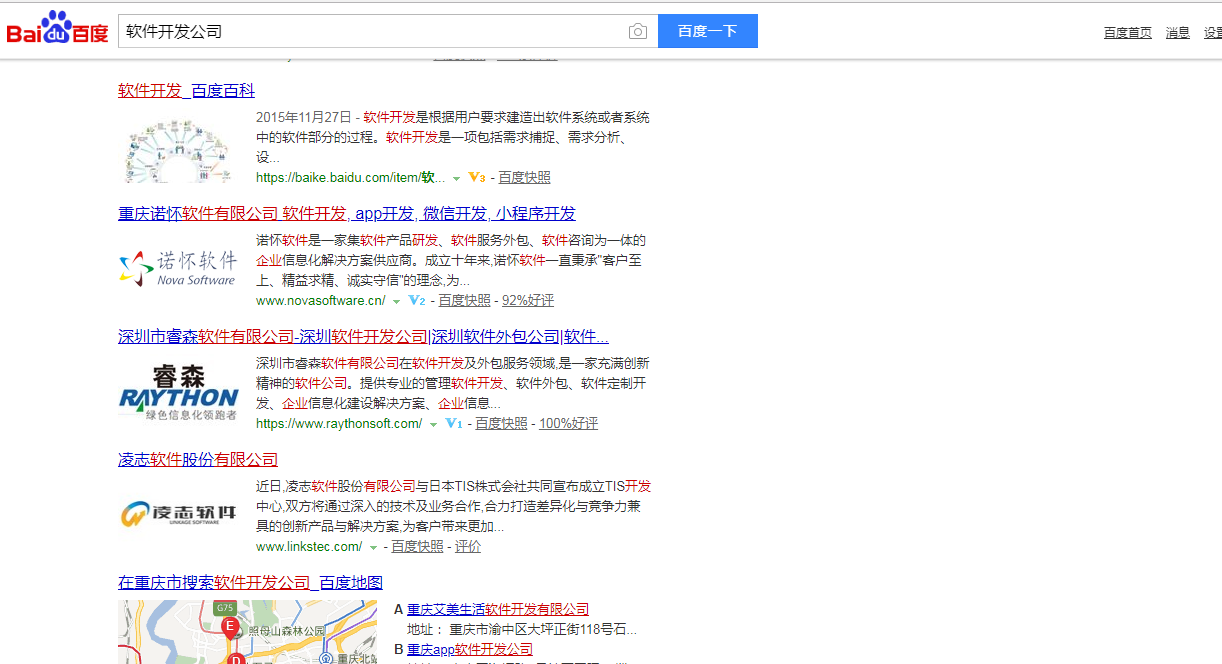
Task: Click the www.raythonsoft.com URL text
Action: click(x=339, y=423)
